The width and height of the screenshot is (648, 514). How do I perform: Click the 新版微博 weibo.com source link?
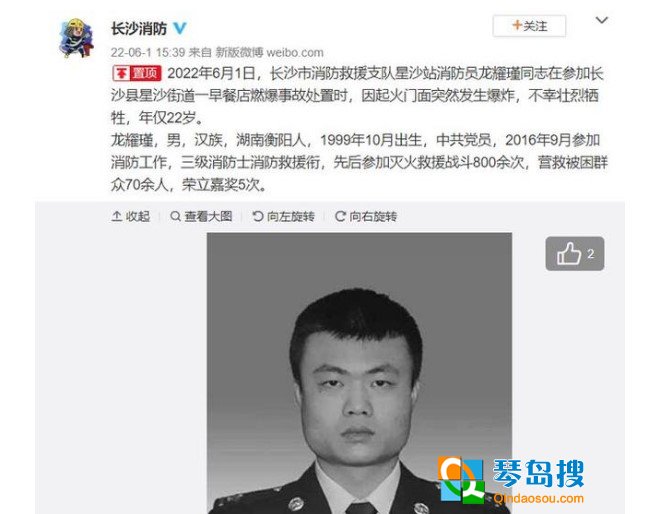point(269,52)
